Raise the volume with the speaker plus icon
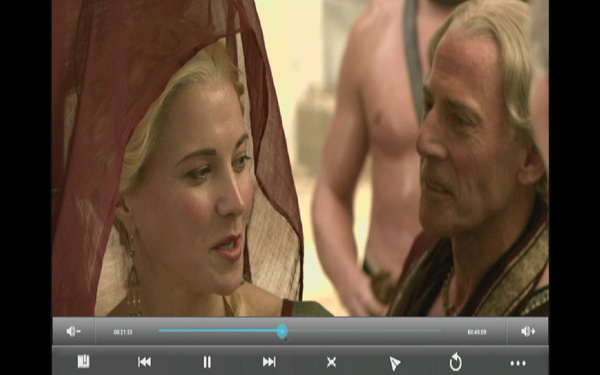 (x=528, y=331)
